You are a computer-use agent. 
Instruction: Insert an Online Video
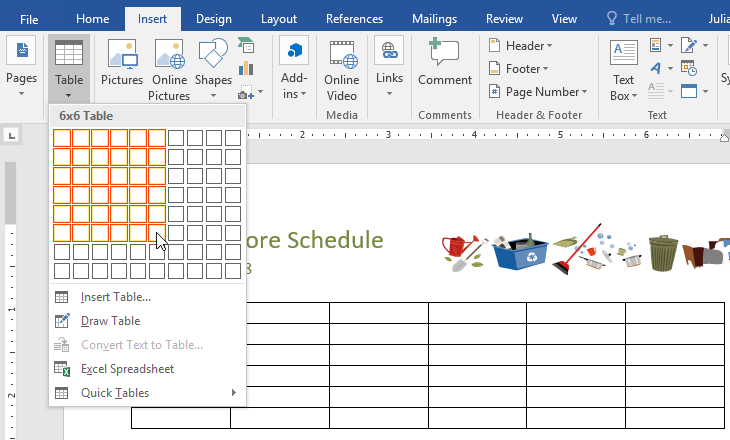coord(341,70)
